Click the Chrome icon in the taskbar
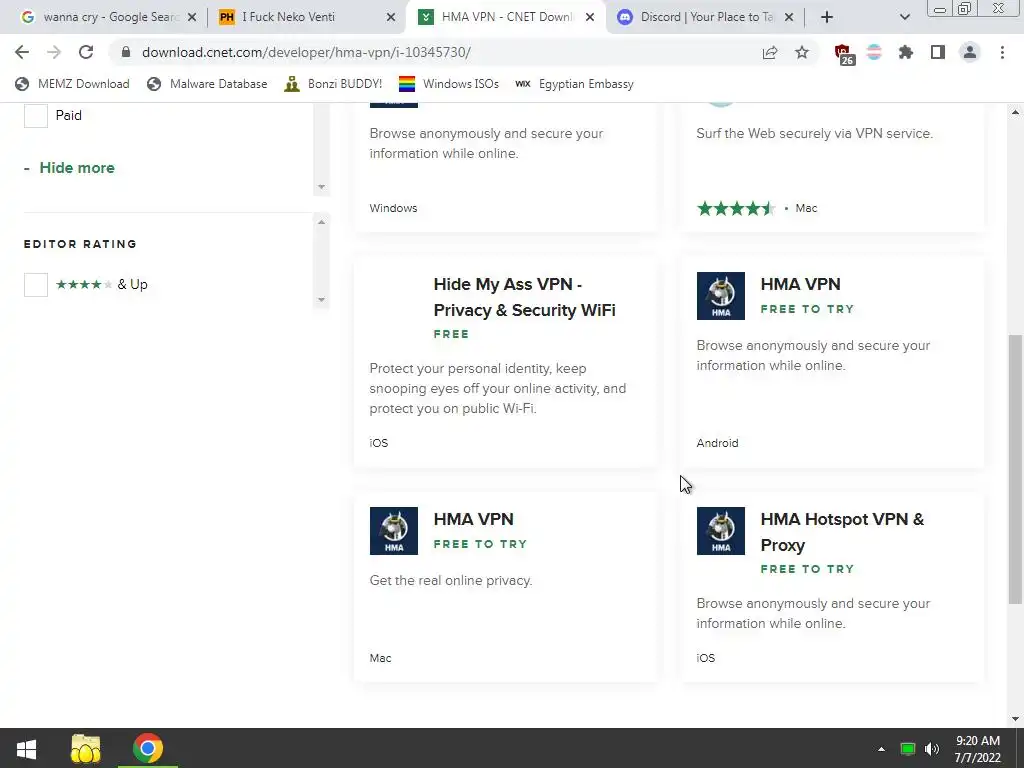This screenshot has width=1024, height=768. pyautogui.click(x=148, y=748)
